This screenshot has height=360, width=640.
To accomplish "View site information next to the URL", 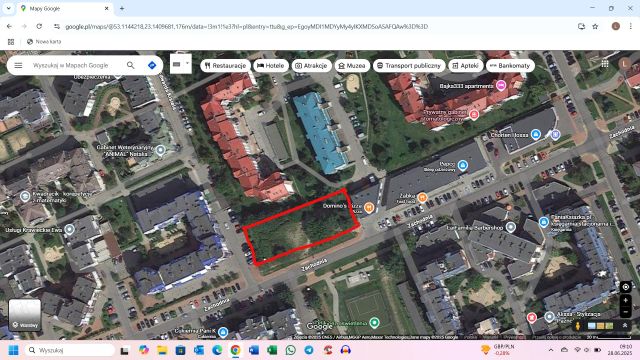I will (57, 27).
